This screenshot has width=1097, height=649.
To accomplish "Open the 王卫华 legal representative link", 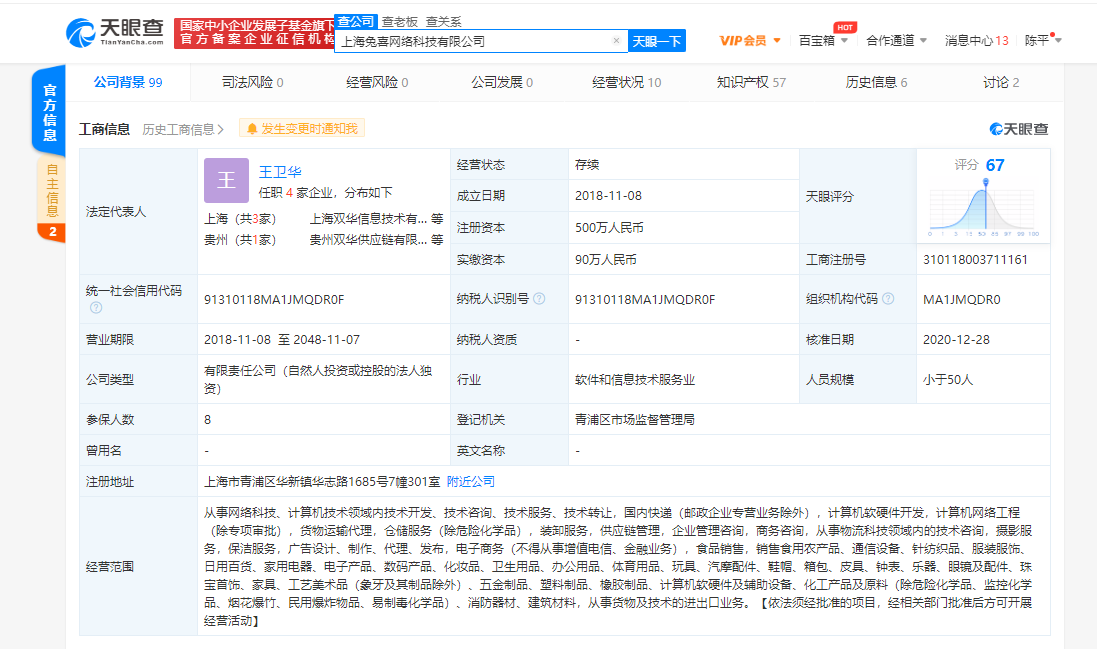I will pyautogui.click(x=280, y=171).
